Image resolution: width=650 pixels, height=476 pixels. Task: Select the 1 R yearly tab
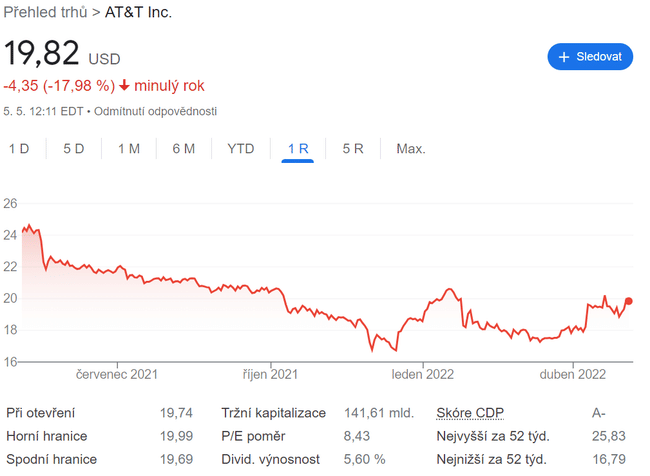click(298, 149)
